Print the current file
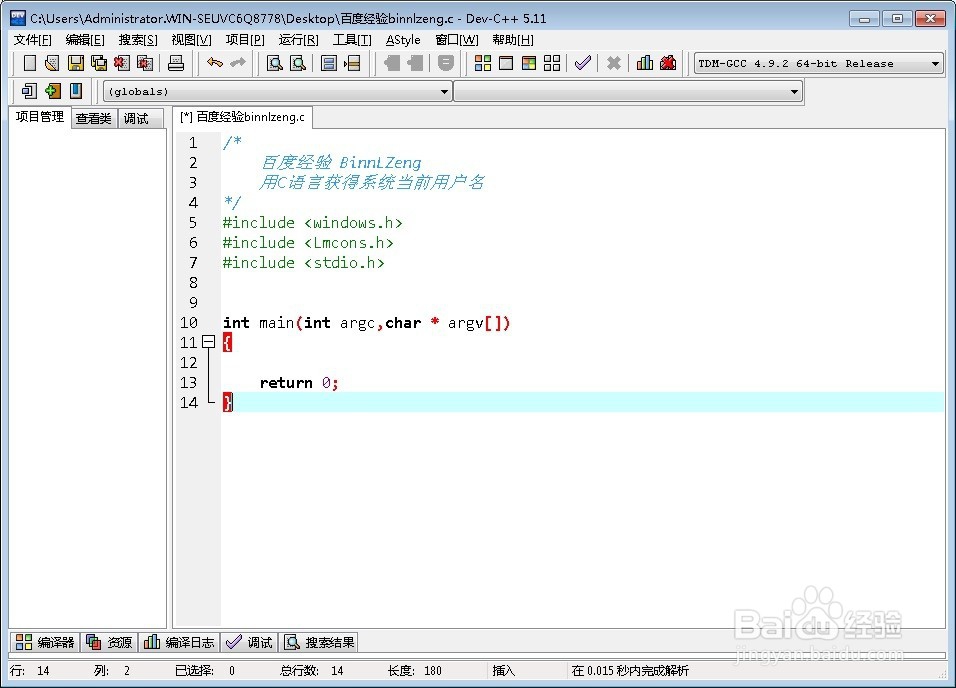The width and height of the screenshot is (956, 688). [176, 63]
